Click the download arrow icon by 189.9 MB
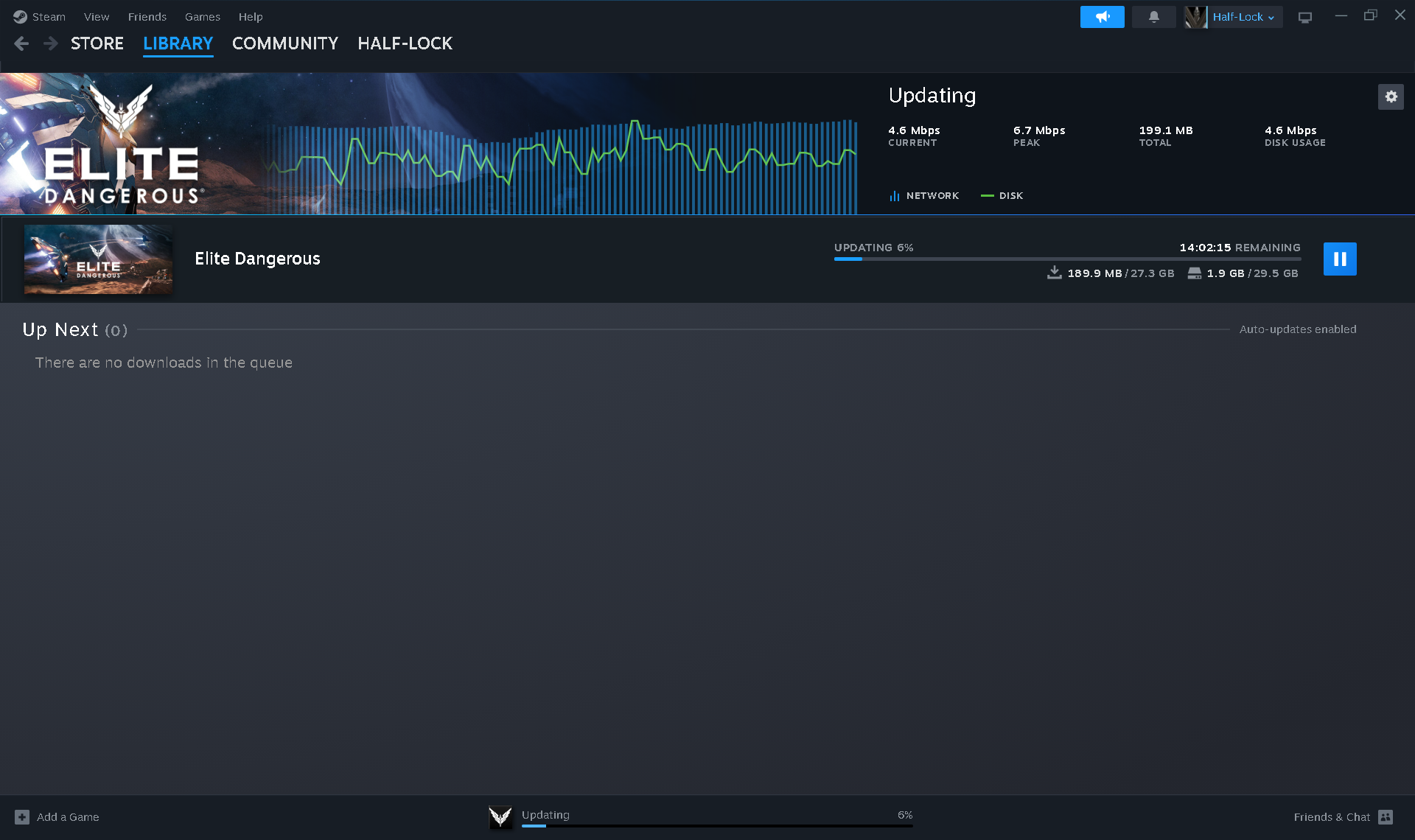This screenshot has width=1415, height=840. [x=1055, y=273]
